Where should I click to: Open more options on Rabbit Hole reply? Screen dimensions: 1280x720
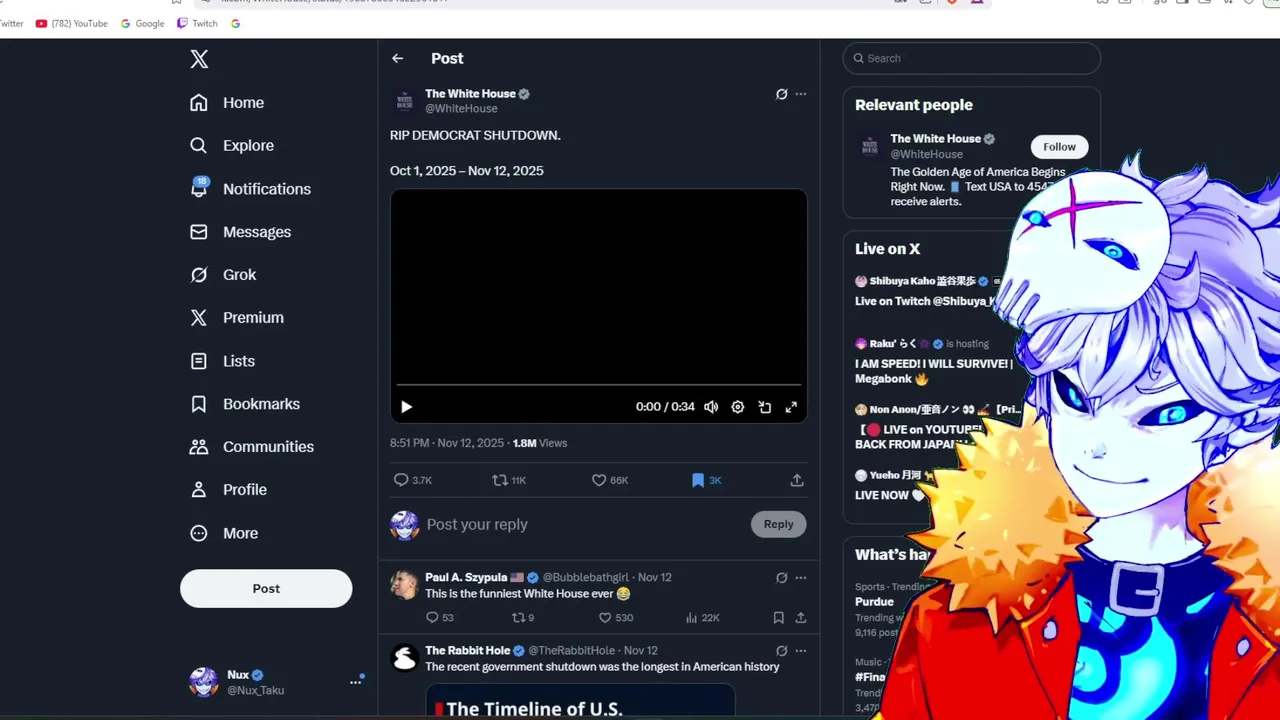tap(800, 651)
